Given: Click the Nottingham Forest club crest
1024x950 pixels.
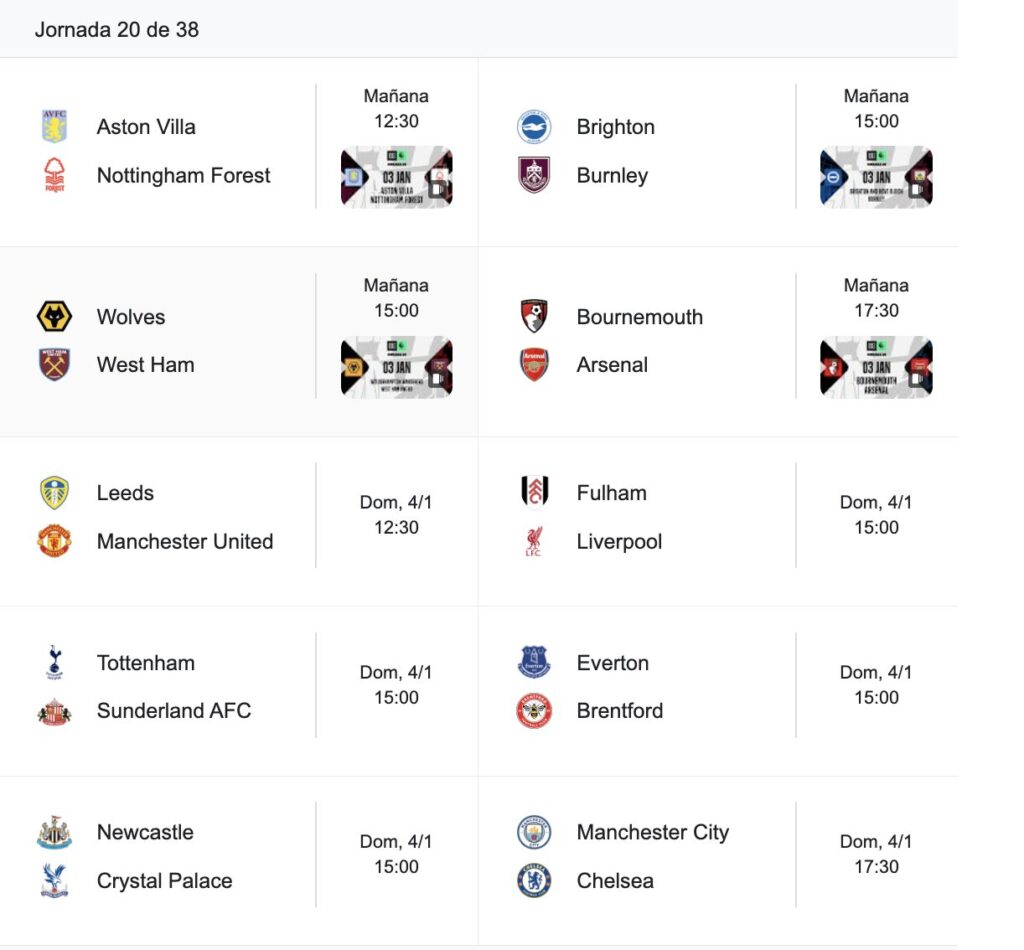Looking at the screenshot, I should [54, 175].
